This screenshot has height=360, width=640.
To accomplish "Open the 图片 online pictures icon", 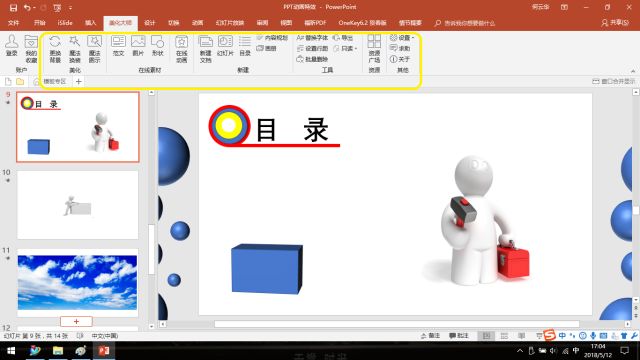I will pyautogui.click(x=138, y=46).
